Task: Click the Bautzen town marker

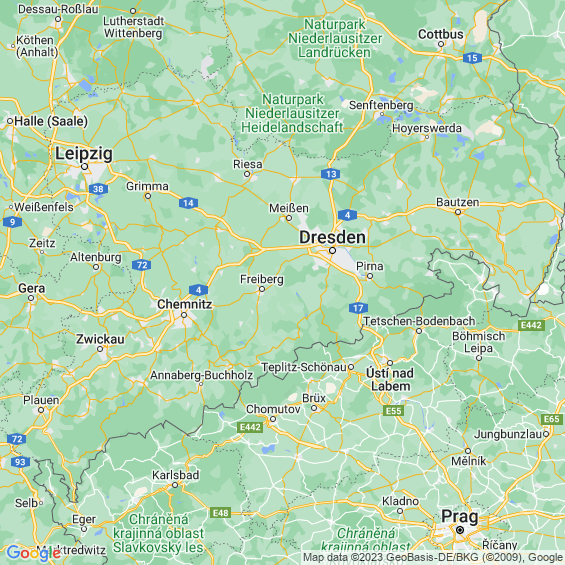Action: [x=458, y=212]
